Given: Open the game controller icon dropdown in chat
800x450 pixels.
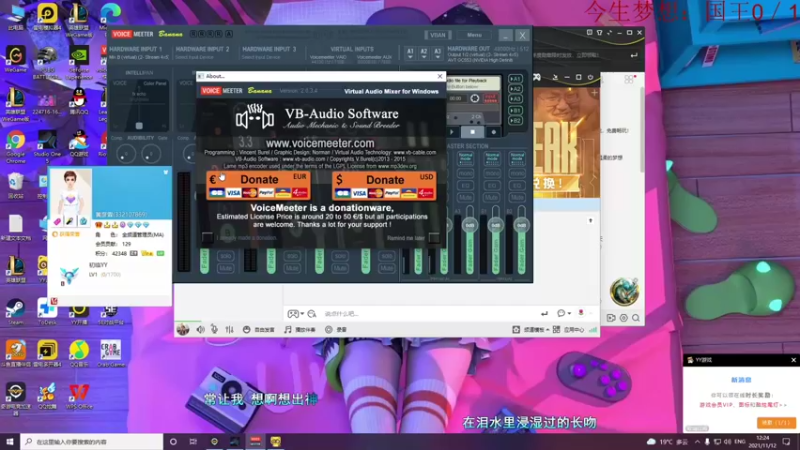Looking at the screenshot, I should pos(295,314).
